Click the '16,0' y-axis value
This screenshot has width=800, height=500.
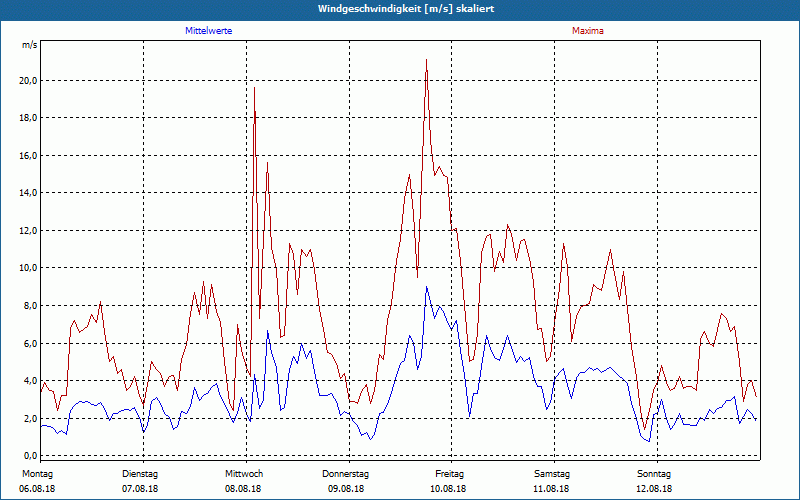(28, 156)
